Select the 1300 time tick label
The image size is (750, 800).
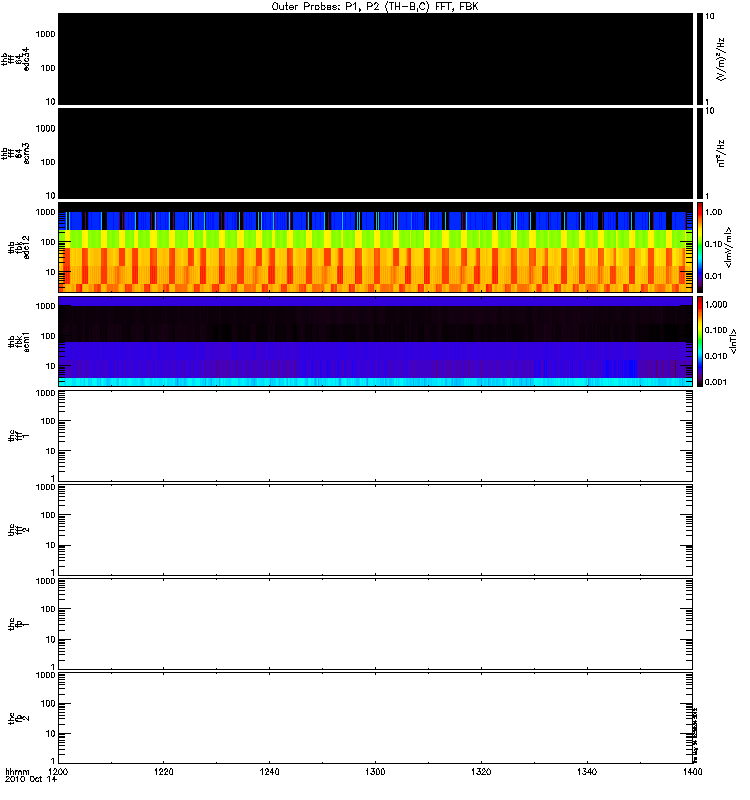click(375, 771)
